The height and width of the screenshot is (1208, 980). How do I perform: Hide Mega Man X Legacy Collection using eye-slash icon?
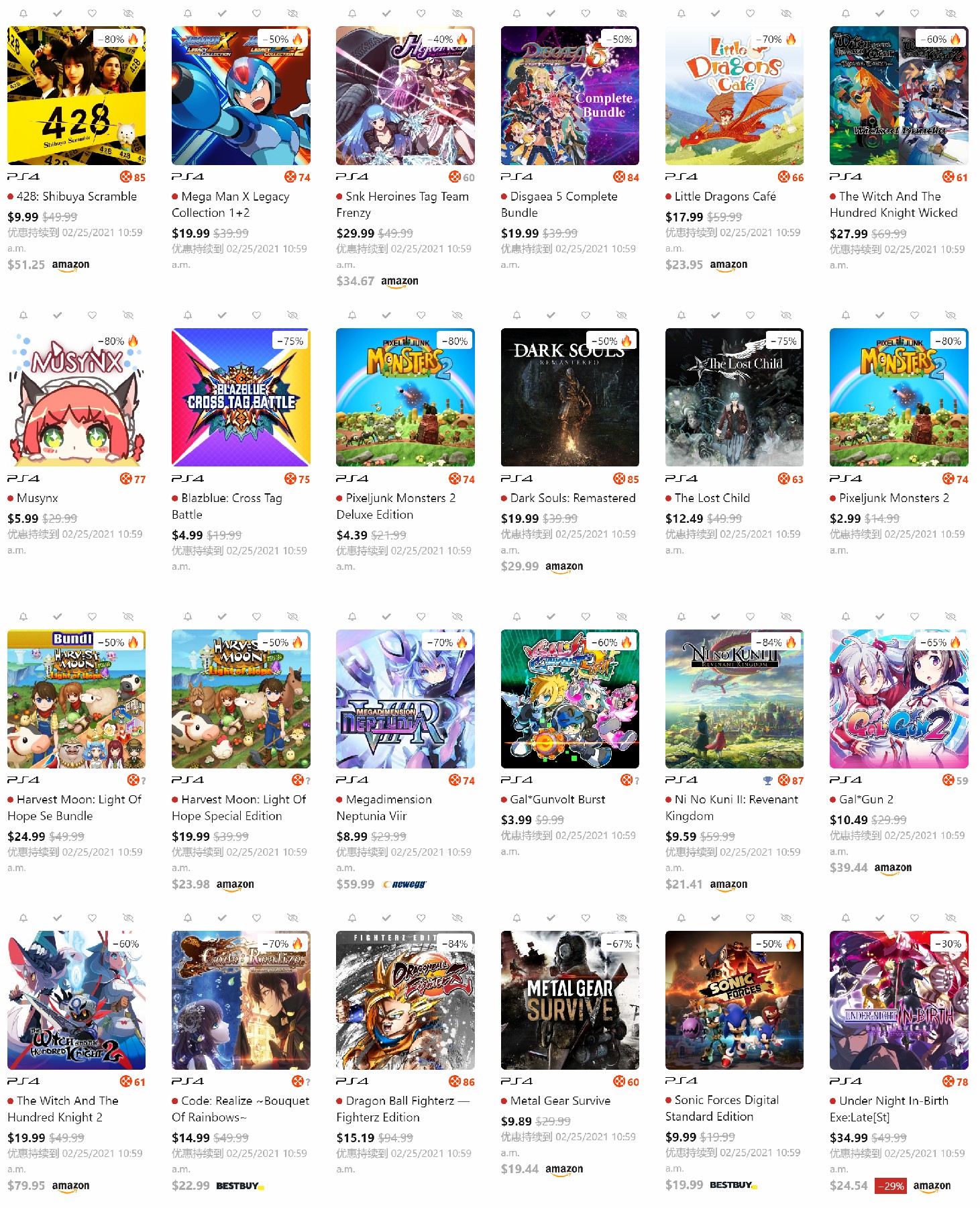click(x=292, y=13)
